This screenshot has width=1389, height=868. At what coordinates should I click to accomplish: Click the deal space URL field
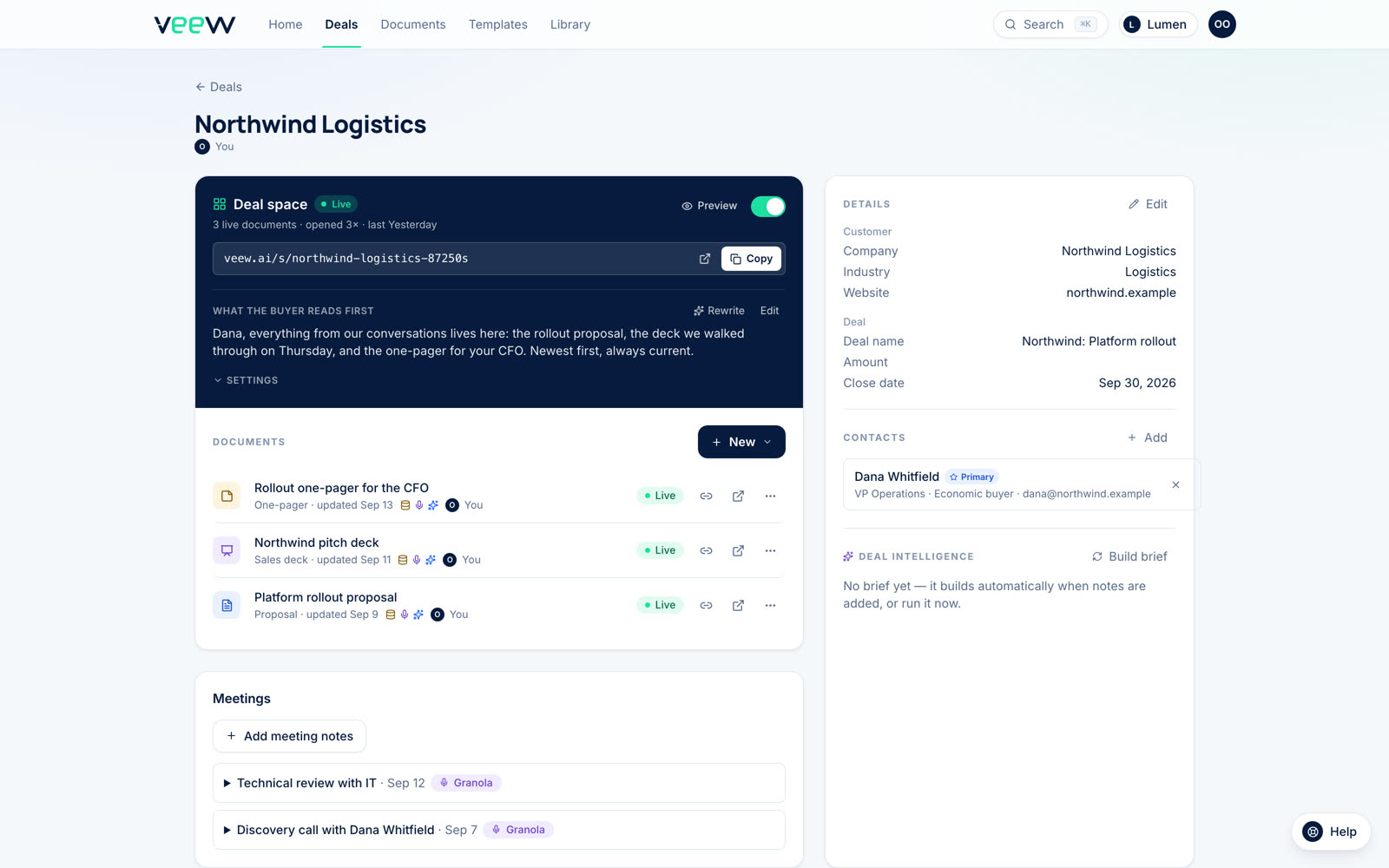[451, 259]
